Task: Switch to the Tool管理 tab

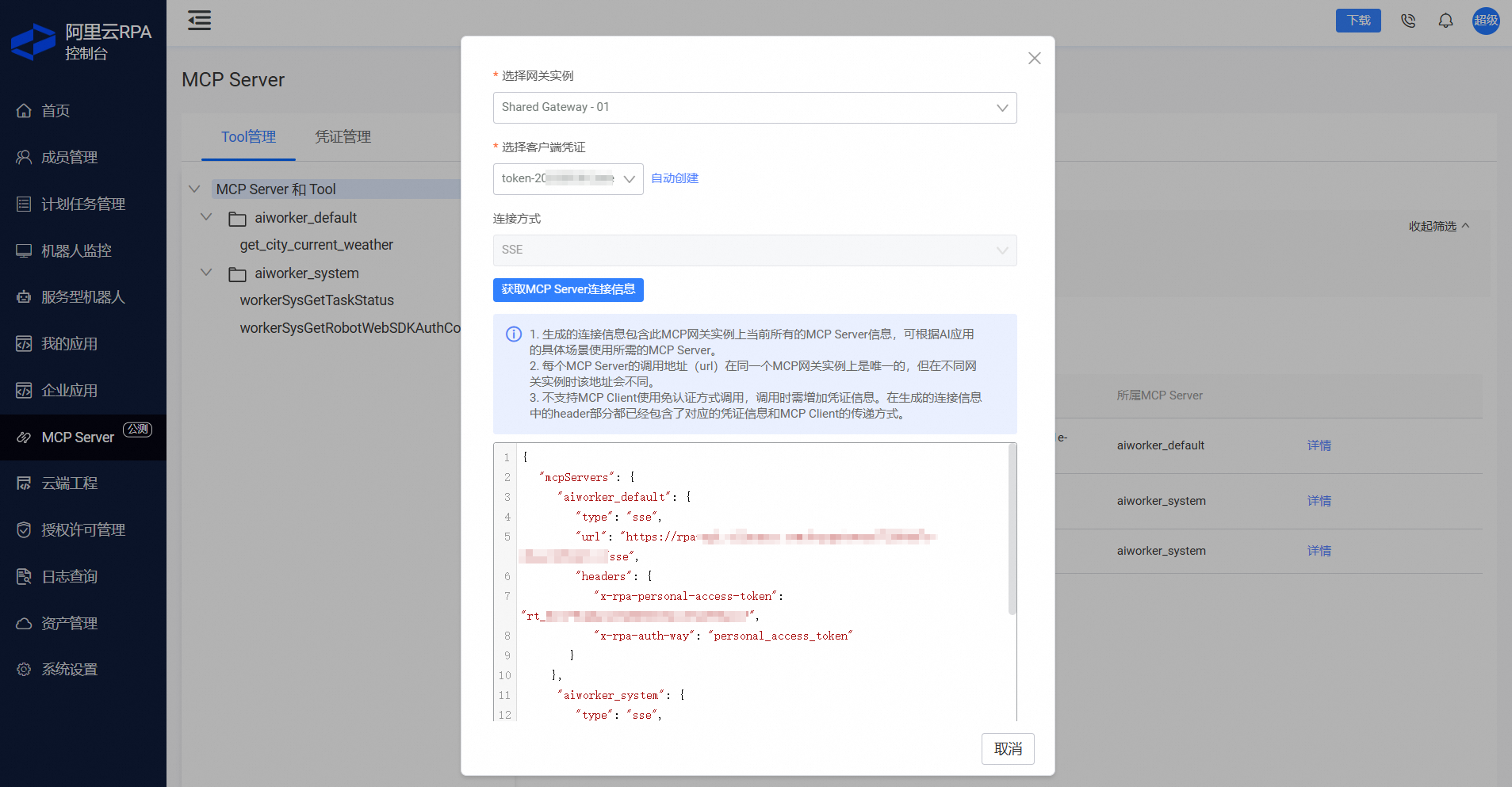Action: (x=248, y=137)
